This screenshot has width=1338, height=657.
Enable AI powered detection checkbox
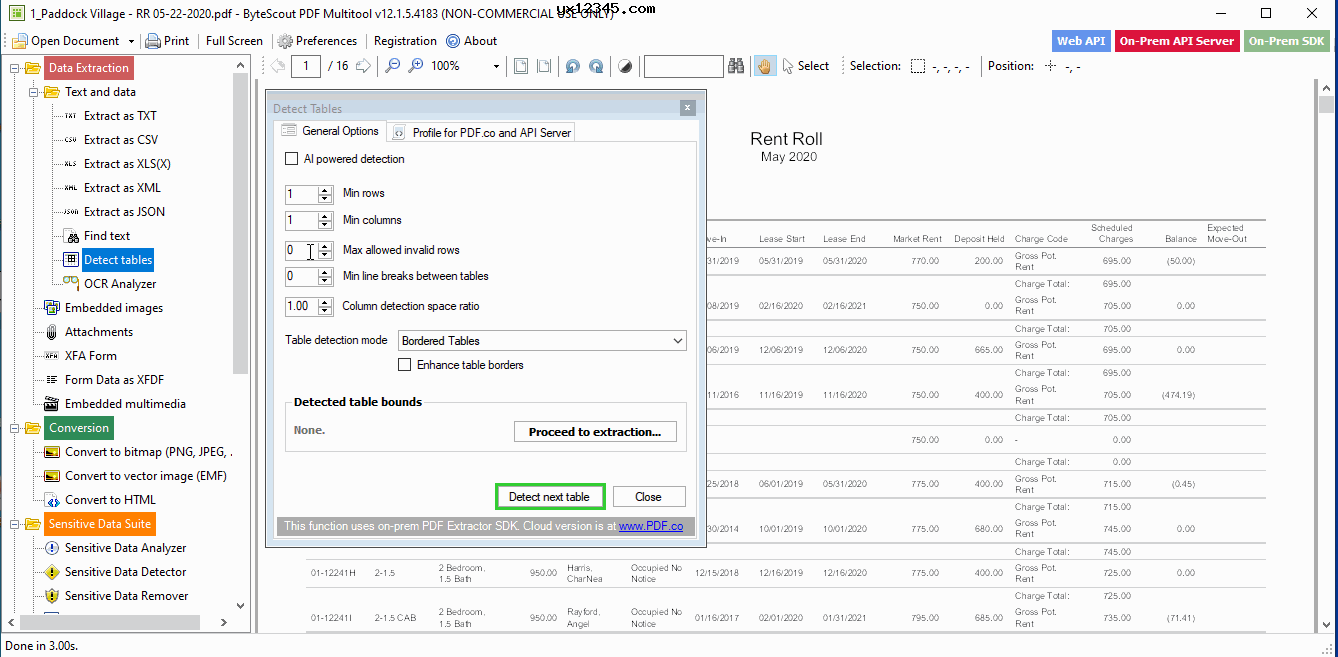click(x=292, y=159)
